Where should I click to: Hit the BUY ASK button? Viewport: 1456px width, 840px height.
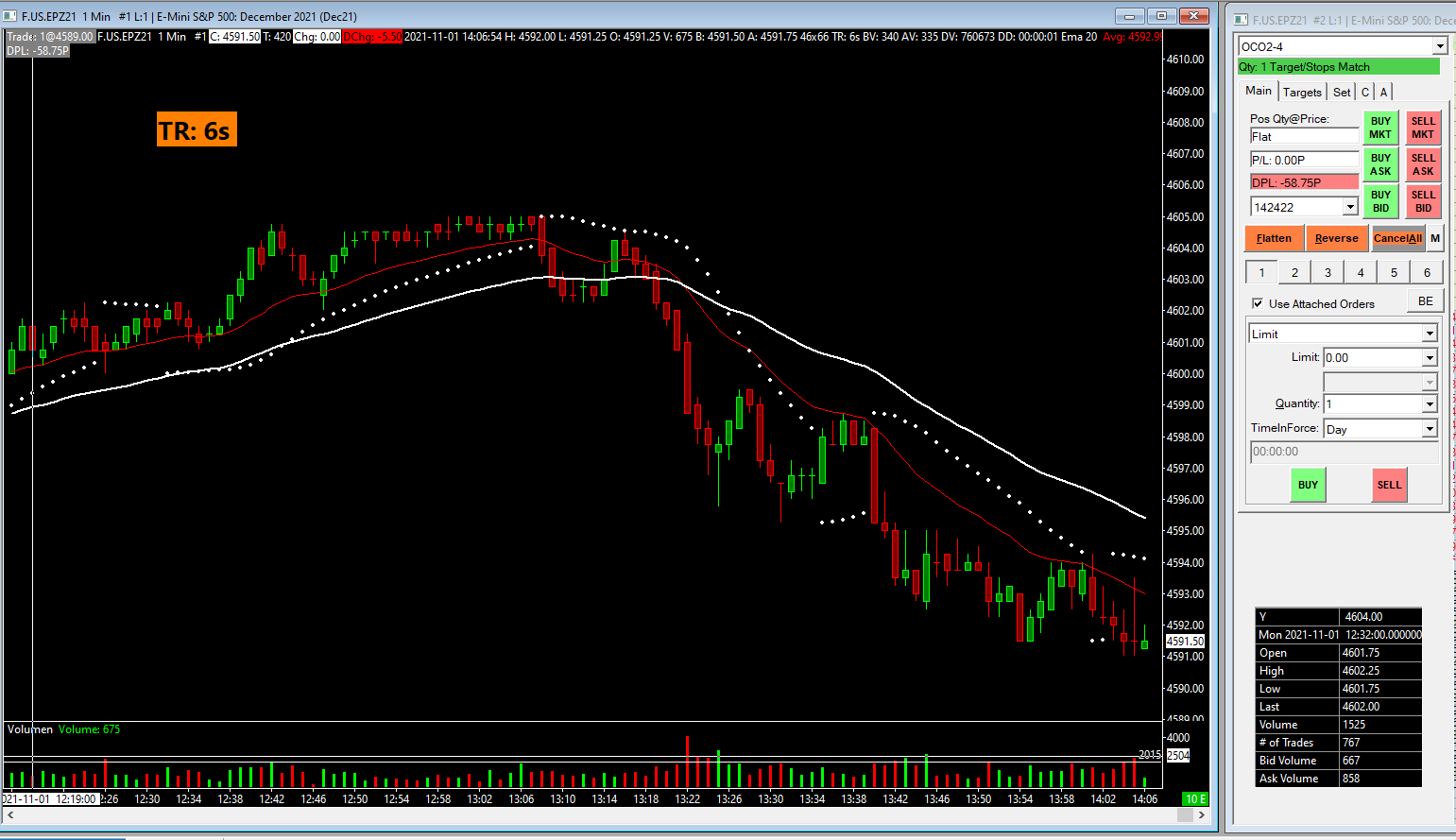click(x=1380, y=164)
